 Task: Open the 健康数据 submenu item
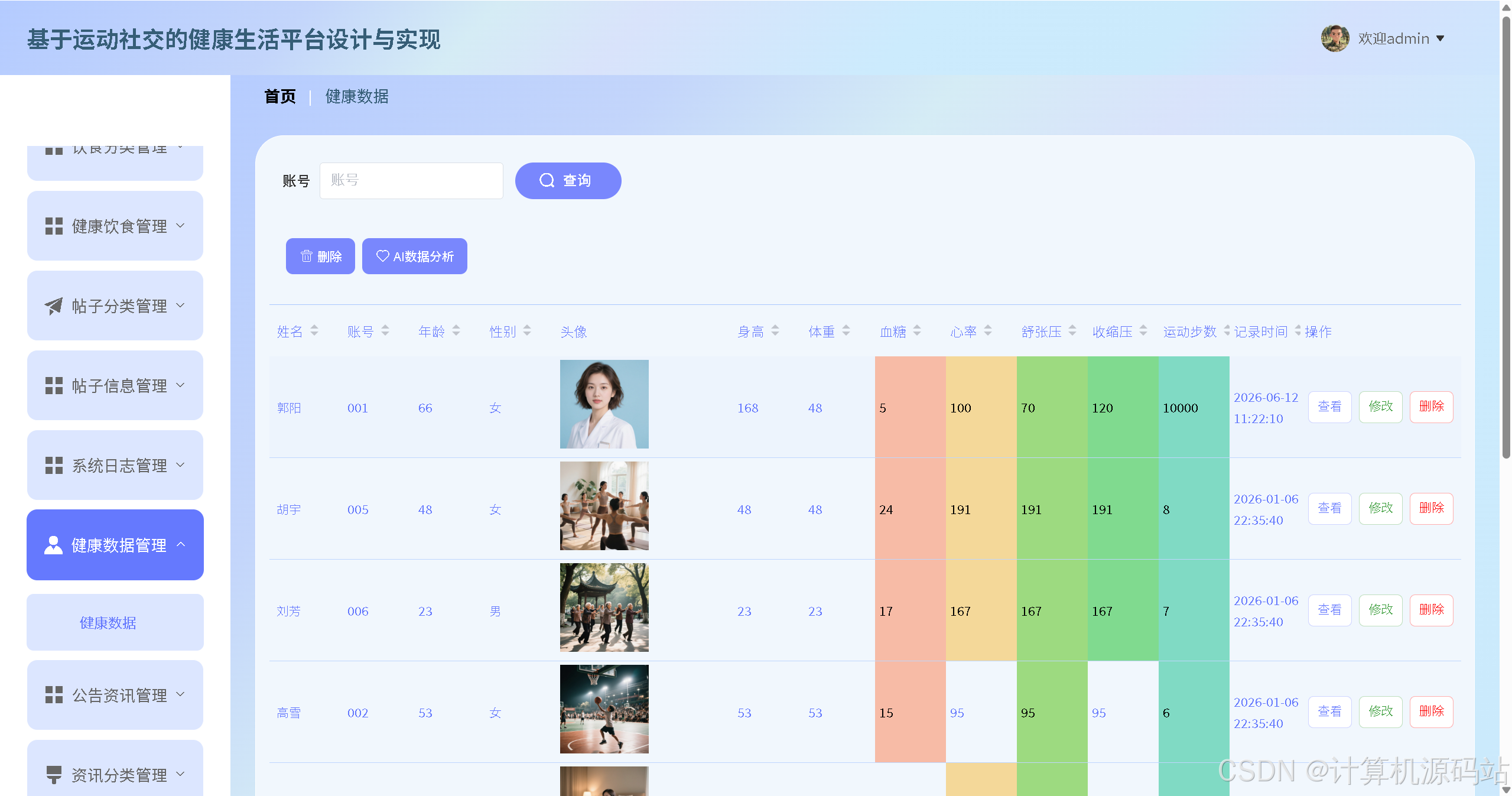(x=115, y=622)
